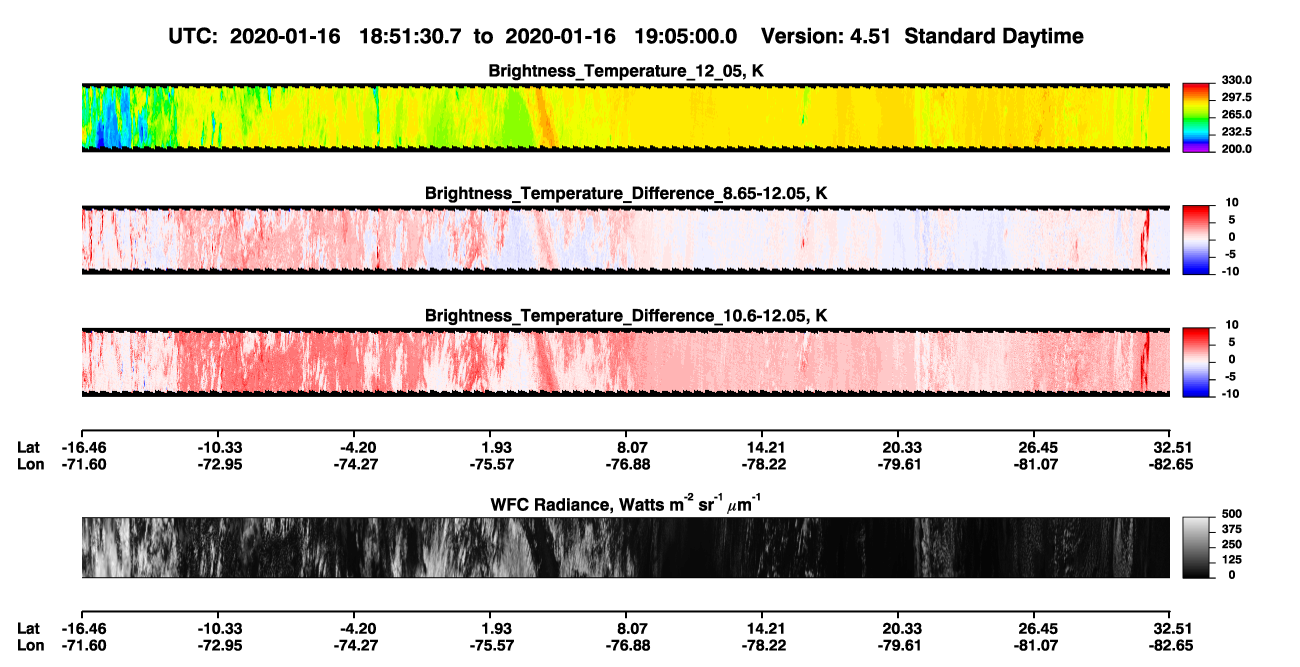
Task: Click longitude -82.65 on the upper axis
Action: click(1170, 464)
